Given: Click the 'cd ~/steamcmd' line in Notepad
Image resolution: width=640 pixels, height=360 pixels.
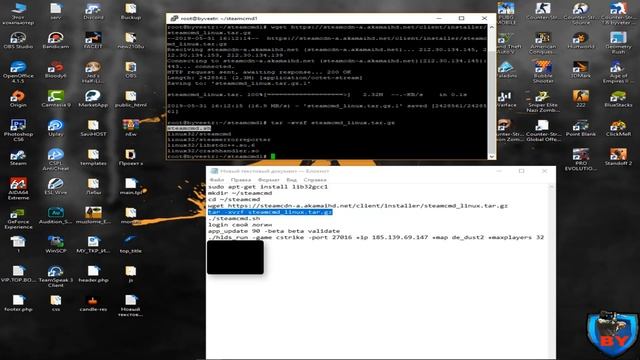Looking at the screenshot, I should click(x=234, y=200).
